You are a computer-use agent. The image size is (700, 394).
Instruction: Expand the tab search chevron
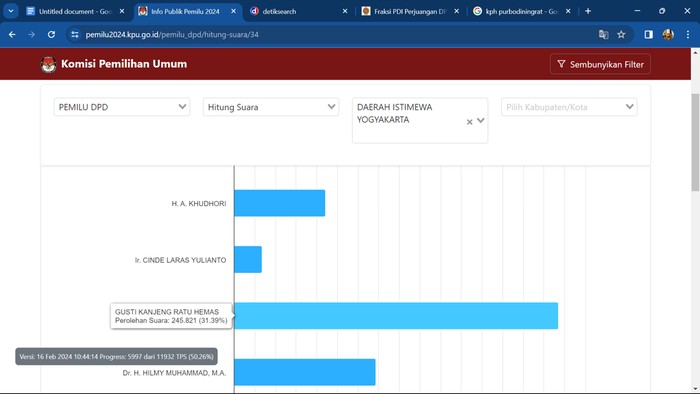[11, 11]
